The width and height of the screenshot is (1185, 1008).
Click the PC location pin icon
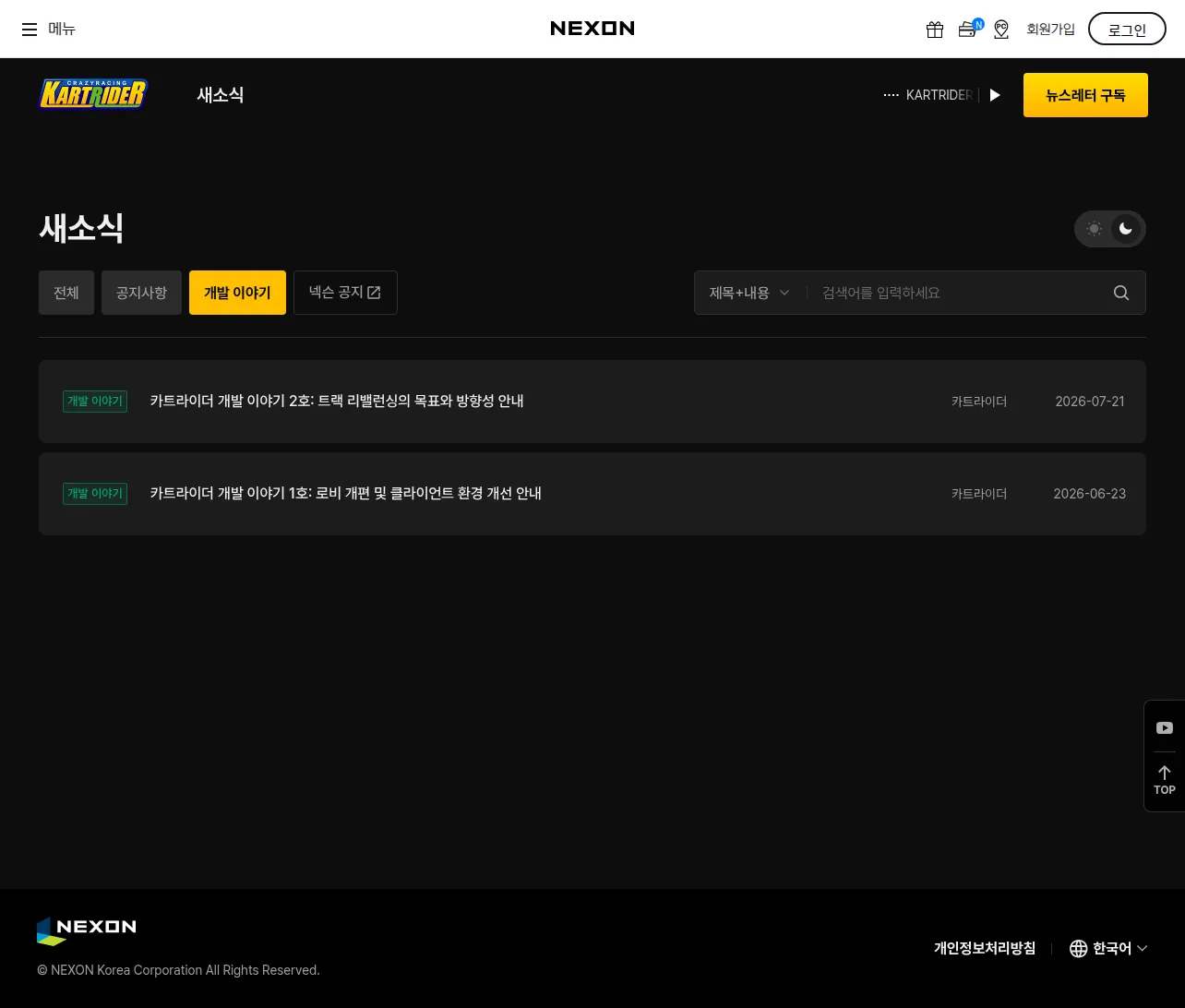1001,30
